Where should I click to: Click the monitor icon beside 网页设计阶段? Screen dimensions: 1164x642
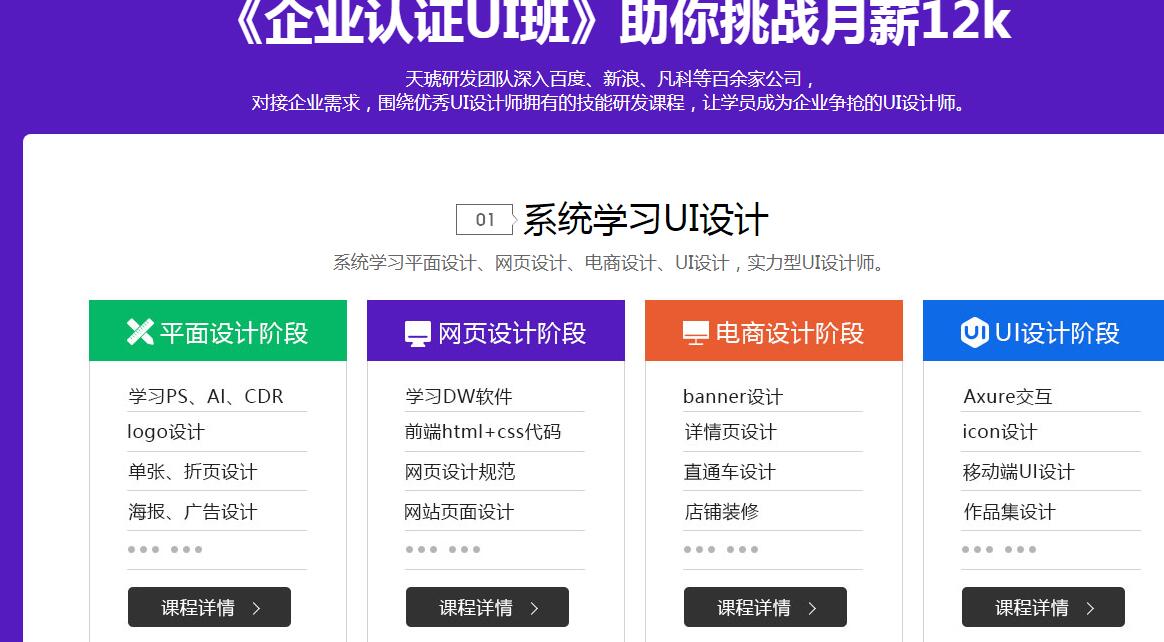pyautogui.click(x=418, y=333)
